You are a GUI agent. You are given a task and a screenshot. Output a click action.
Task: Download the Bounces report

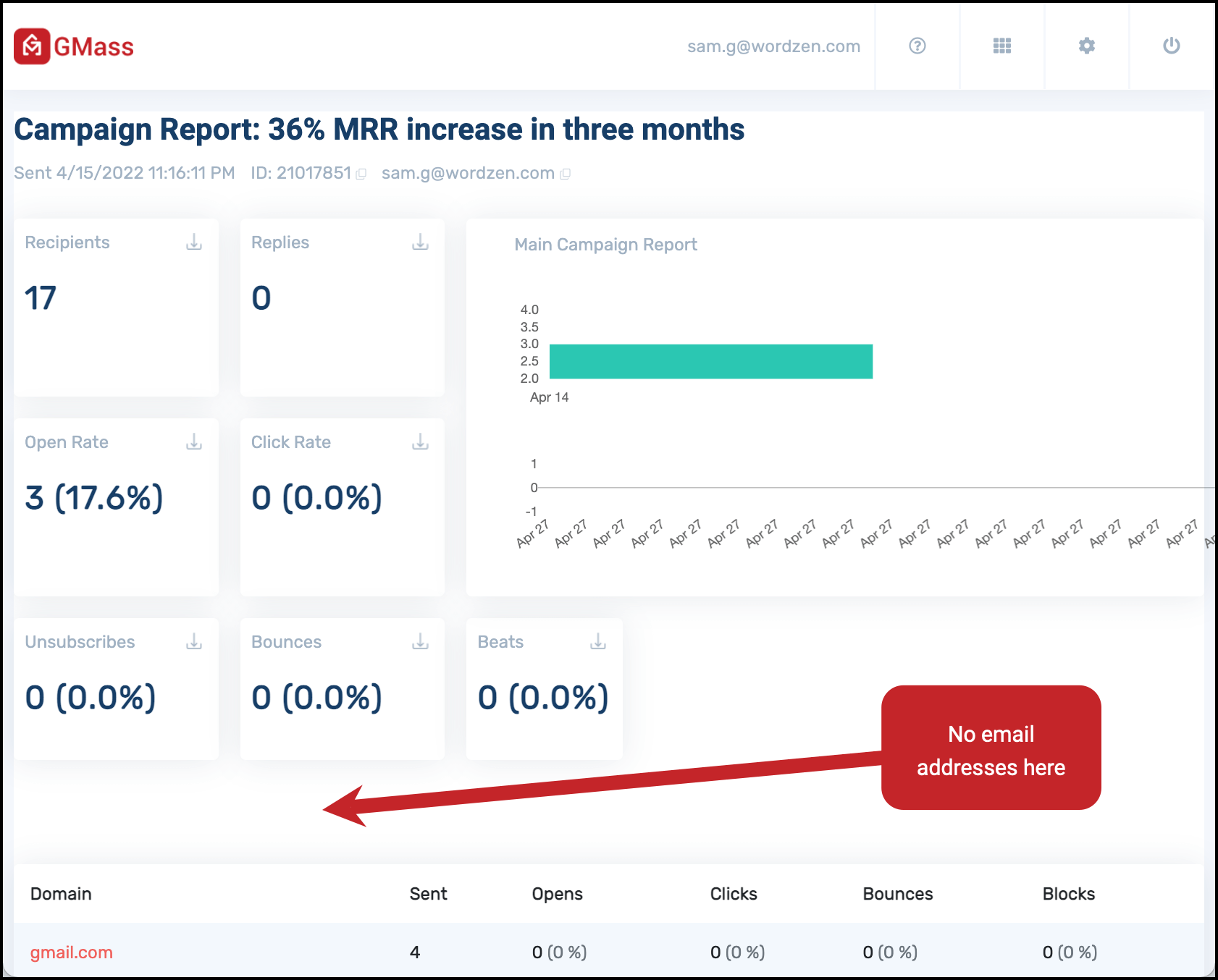click(421, 641)
